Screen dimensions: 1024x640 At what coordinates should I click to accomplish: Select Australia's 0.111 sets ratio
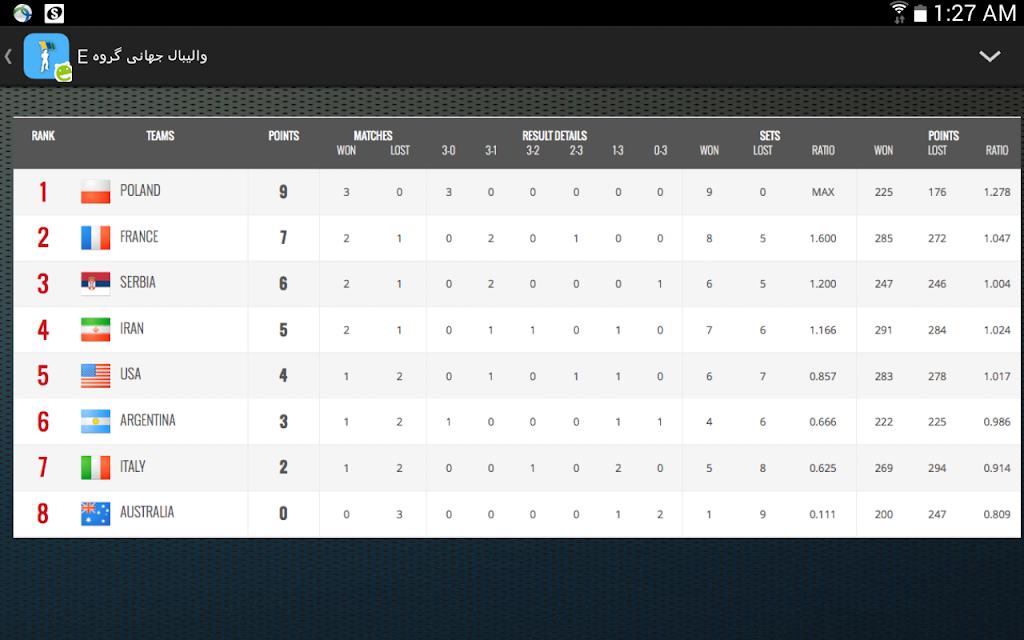(823, 515)
